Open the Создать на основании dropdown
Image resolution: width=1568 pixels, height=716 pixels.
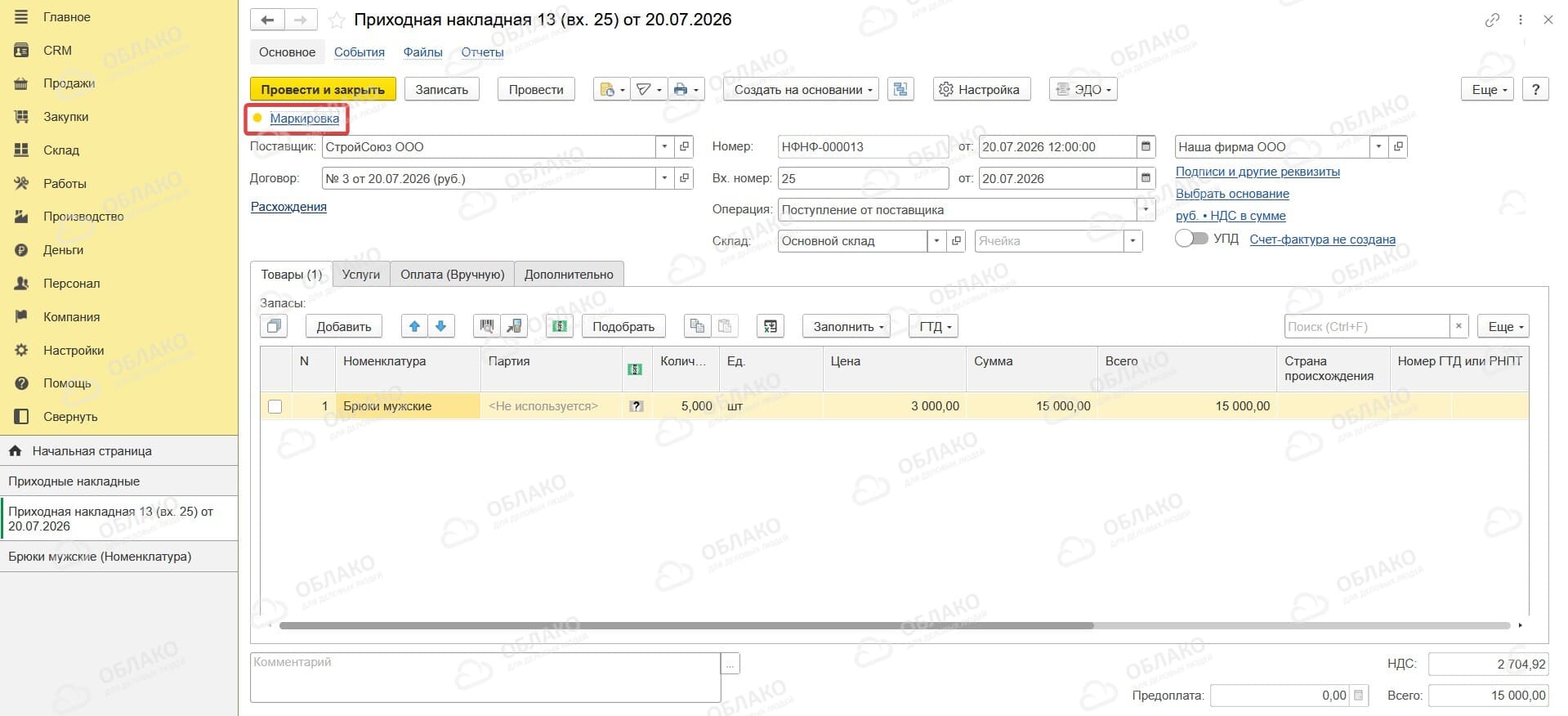801,89
